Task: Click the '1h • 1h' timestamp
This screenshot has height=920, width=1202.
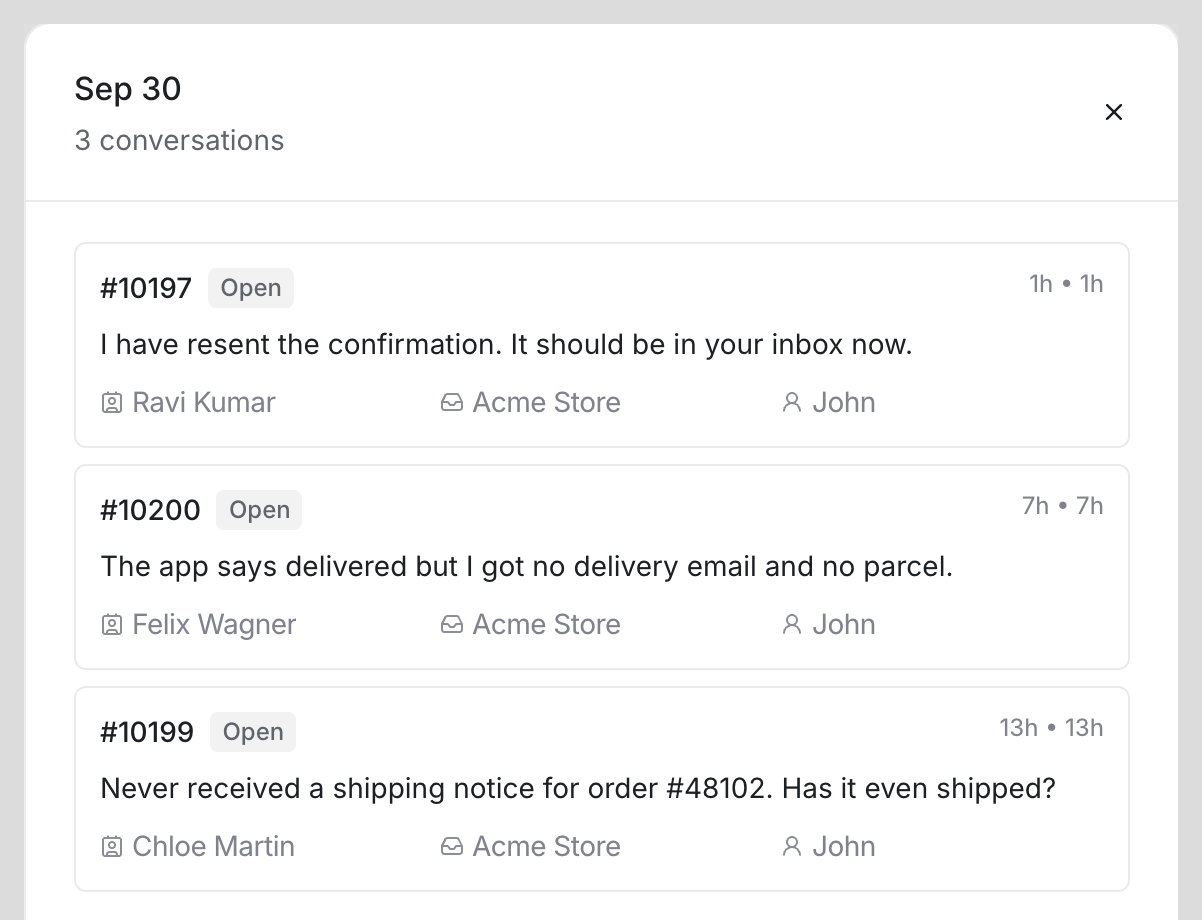Action: [x=1066, y=284]
